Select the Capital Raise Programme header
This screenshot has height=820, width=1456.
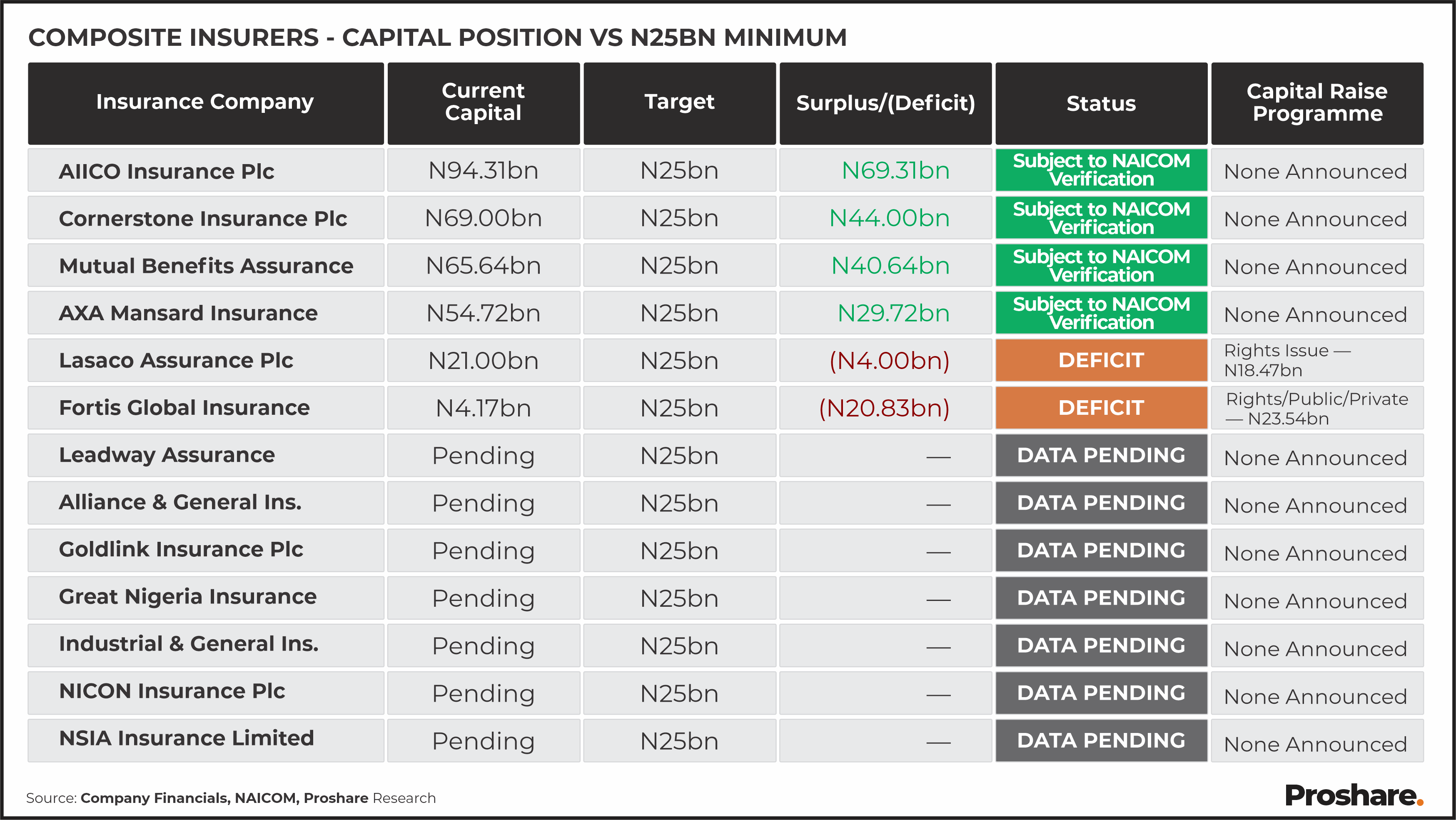[x=1316, y=103]
